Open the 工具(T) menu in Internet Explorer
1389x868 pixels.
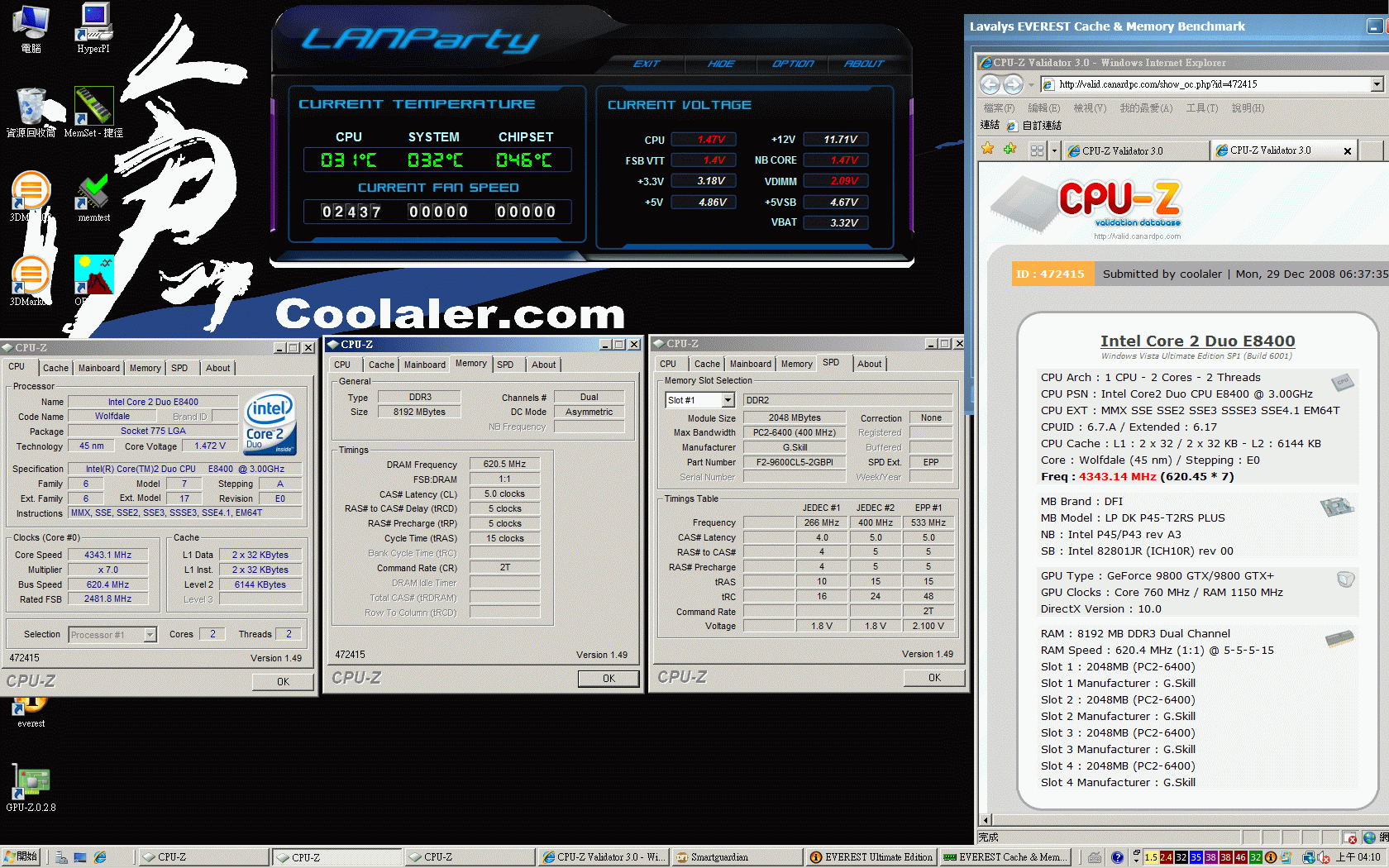pyautogui.click(x=1201, y=108)
